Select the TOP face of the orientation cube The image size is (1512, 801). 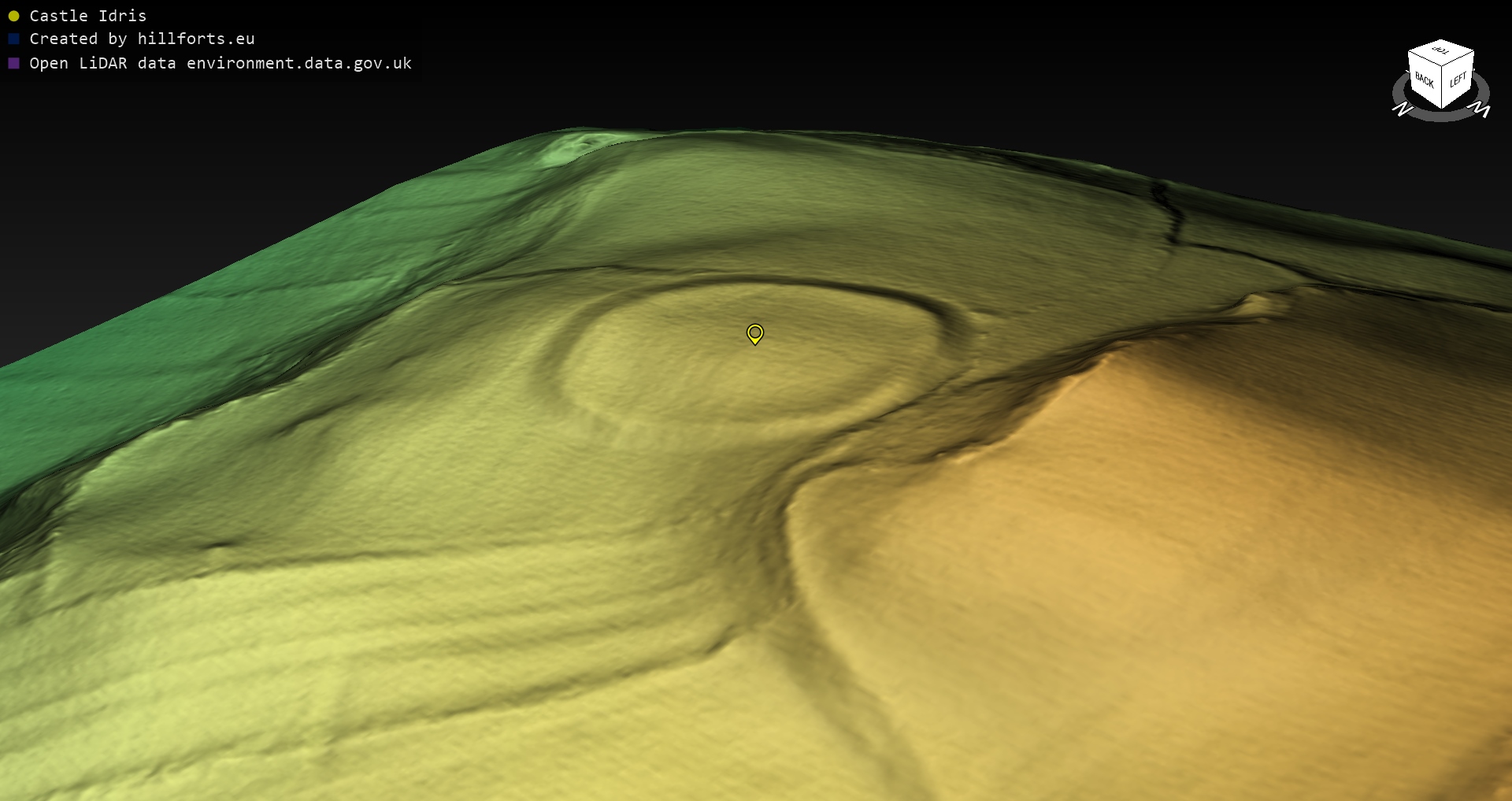click(1441, 51)
